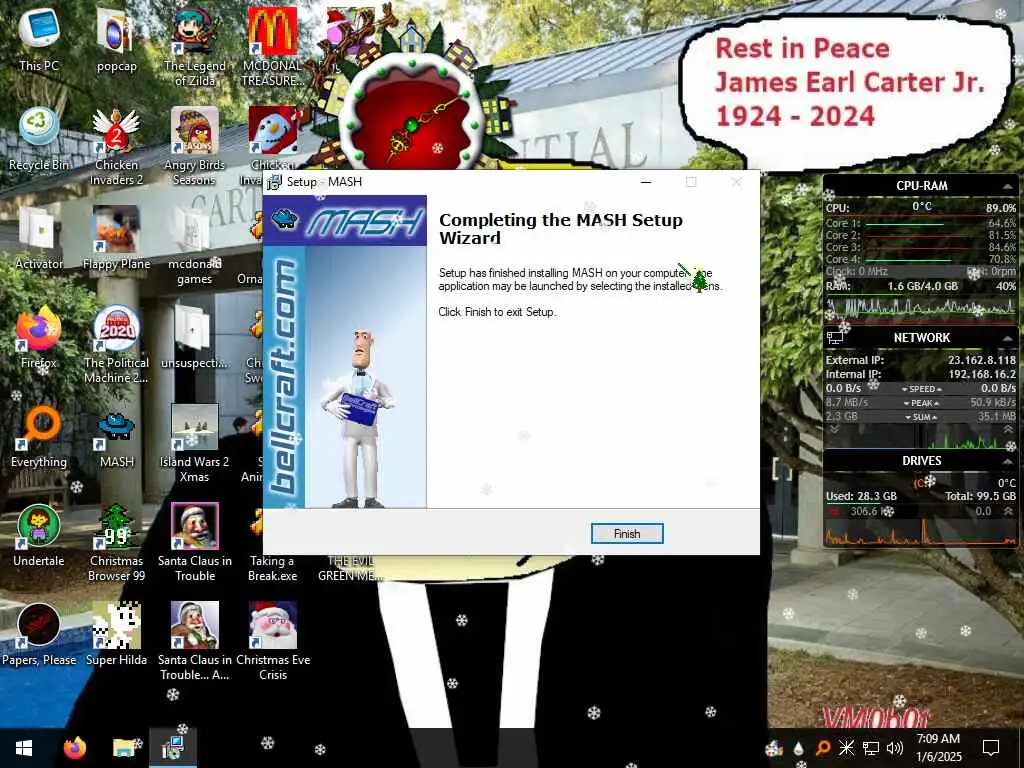Image resolution: width=1024 pixels, height=768 pixels.
Task: Open Christmas Browser 99 icon
Action: [116, 543]
